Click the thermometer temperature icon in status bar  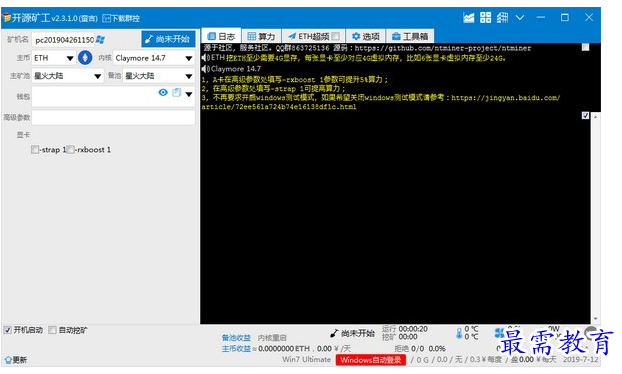point(459,333)
